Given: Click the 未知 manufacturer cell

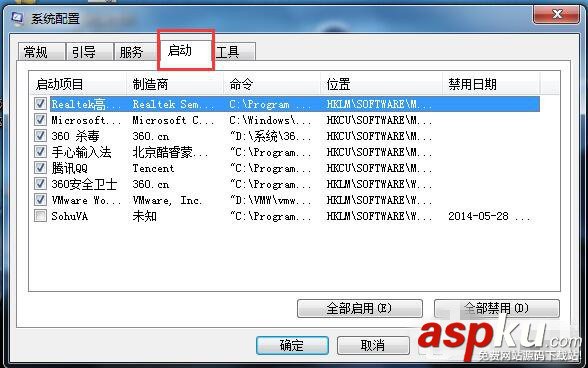Looking at the screenshot, I should coord(144,216).
